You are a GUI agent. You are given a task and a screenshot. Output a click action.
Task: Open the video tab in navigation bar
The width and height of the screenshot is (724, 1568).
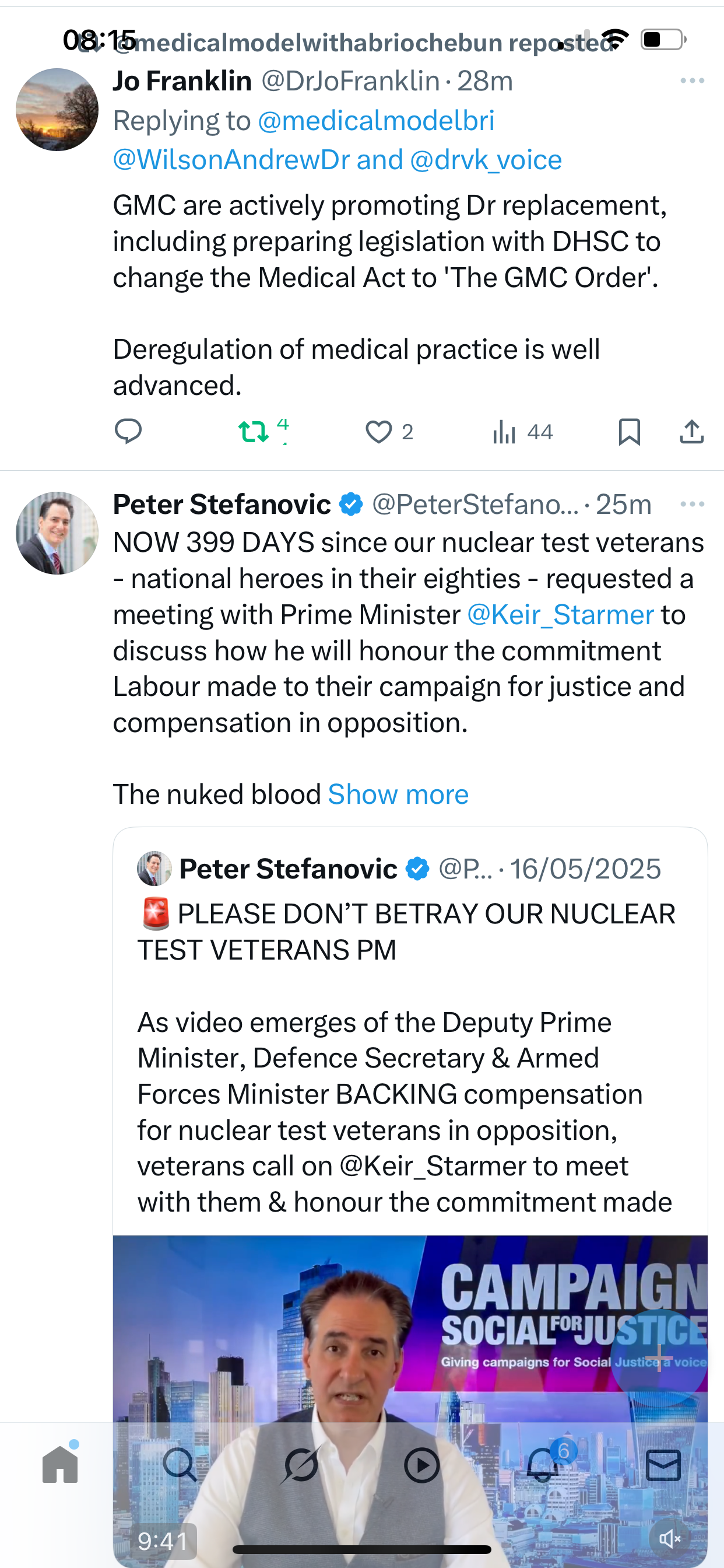tap(421, 1465)
